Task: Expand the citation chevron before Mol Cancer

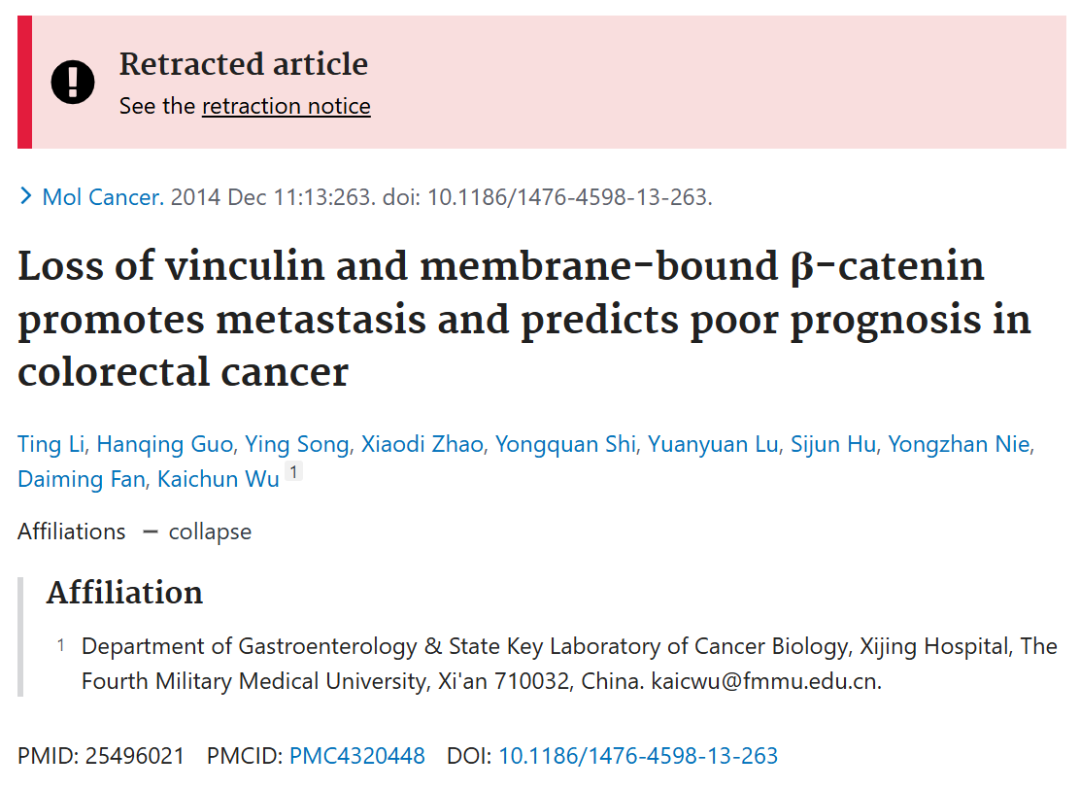Action: pos(25,196)
